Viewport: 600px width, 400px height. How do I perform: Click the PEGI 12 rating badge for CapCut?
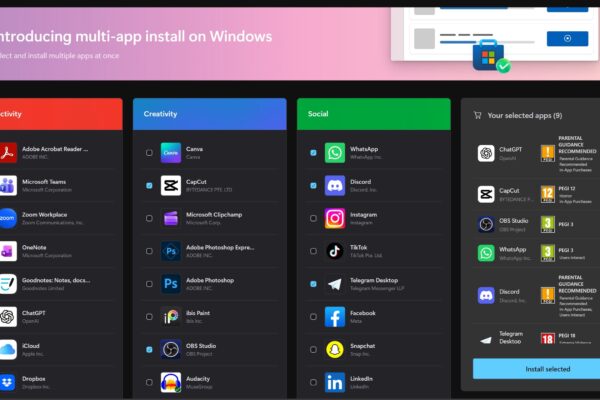click(548, 194)
